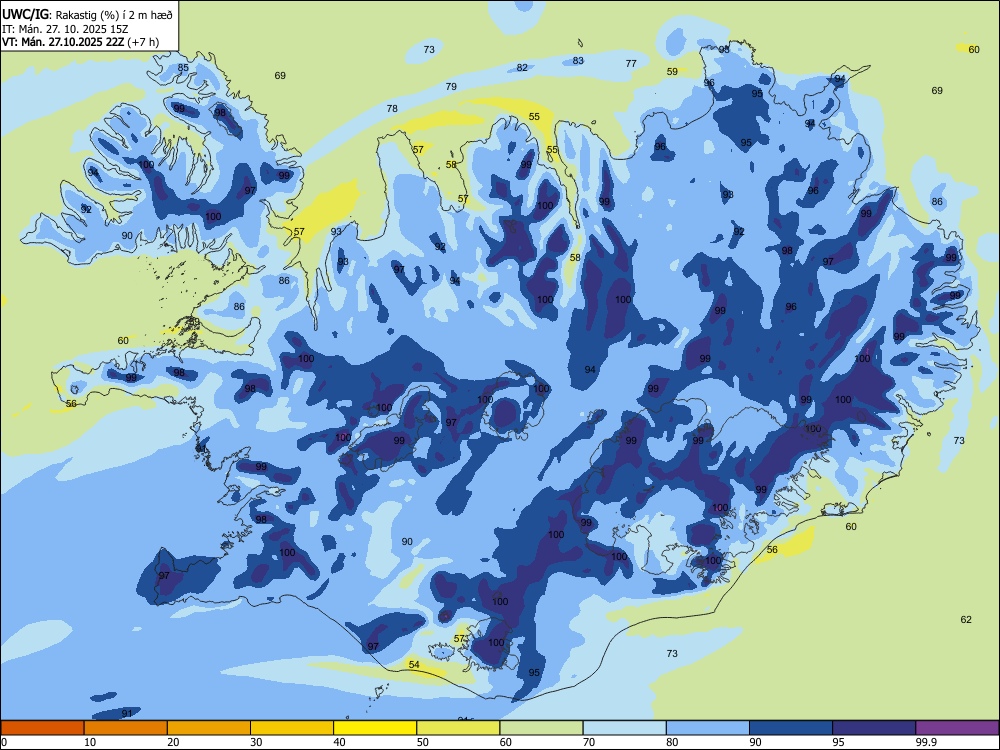Click the medium blue 80–90 legend swatch
This screenshot has height=750, width=1000.
708,728
